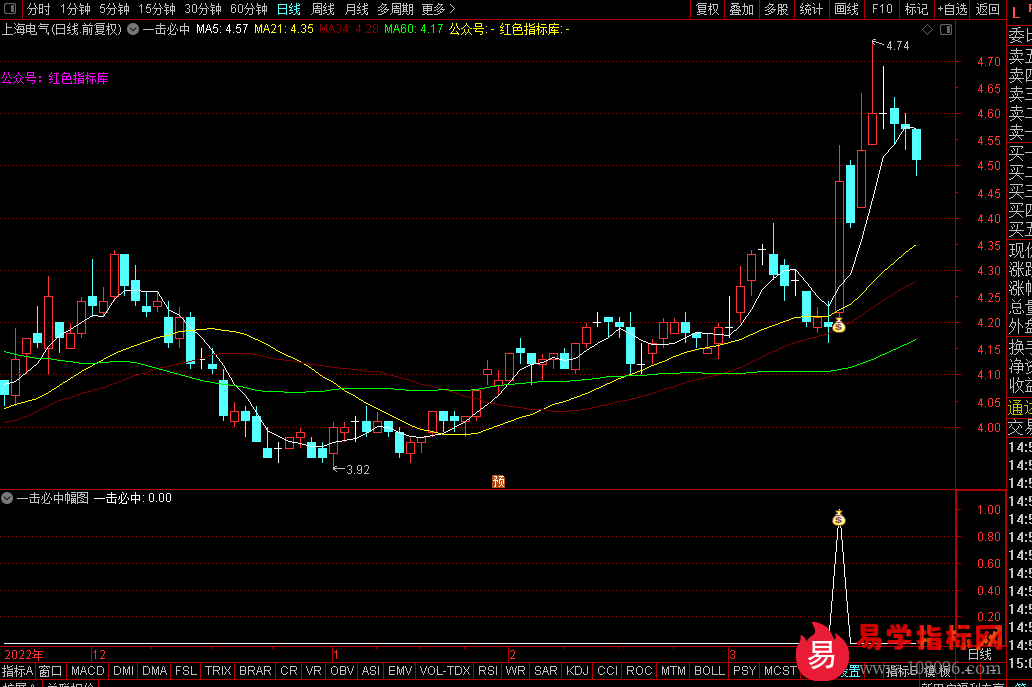Expand the 更多 period options
This screenshot has width=1032, height=687.
(438, 9)
